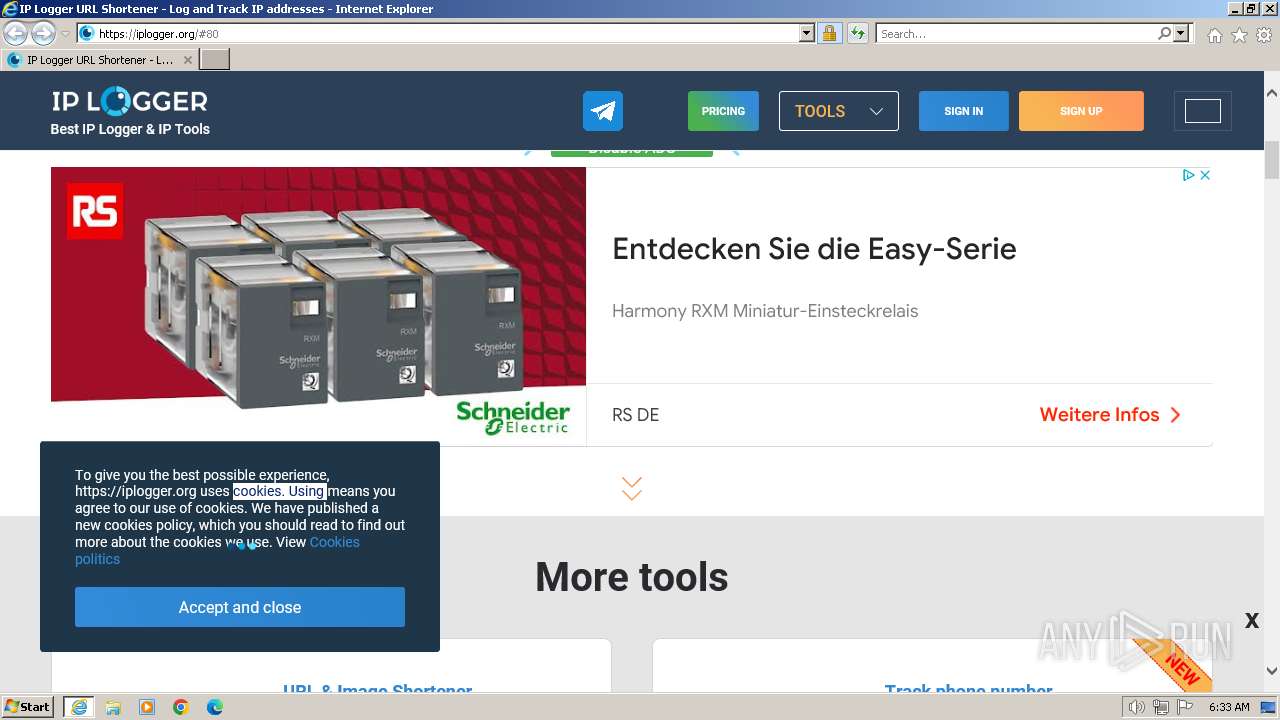This screenshot has width=1280, height=720.
Task: Refresh the page with reload icon
Action: 857,34
